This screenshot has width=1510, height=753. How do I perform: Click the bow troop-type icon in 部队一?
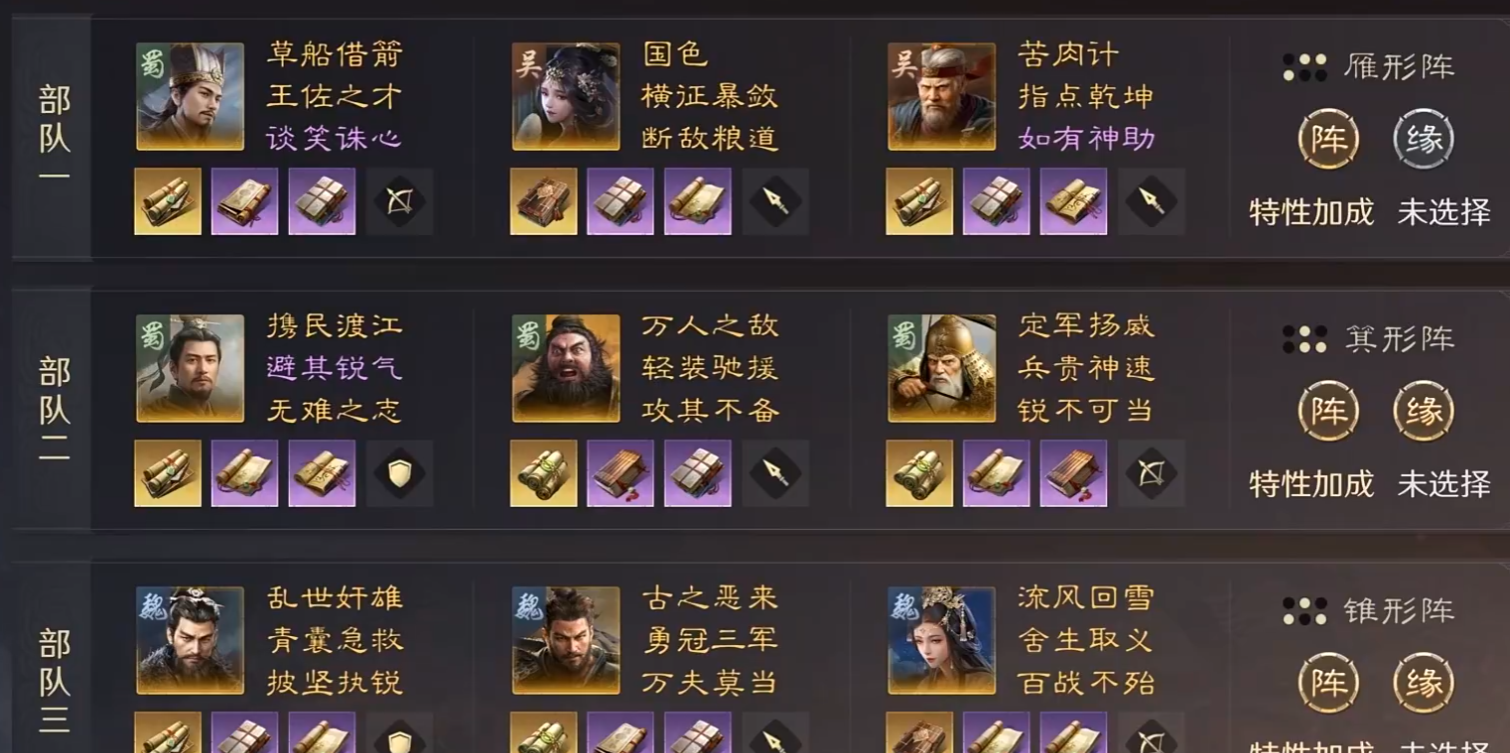pyautogui.click(x=400, y=201)
